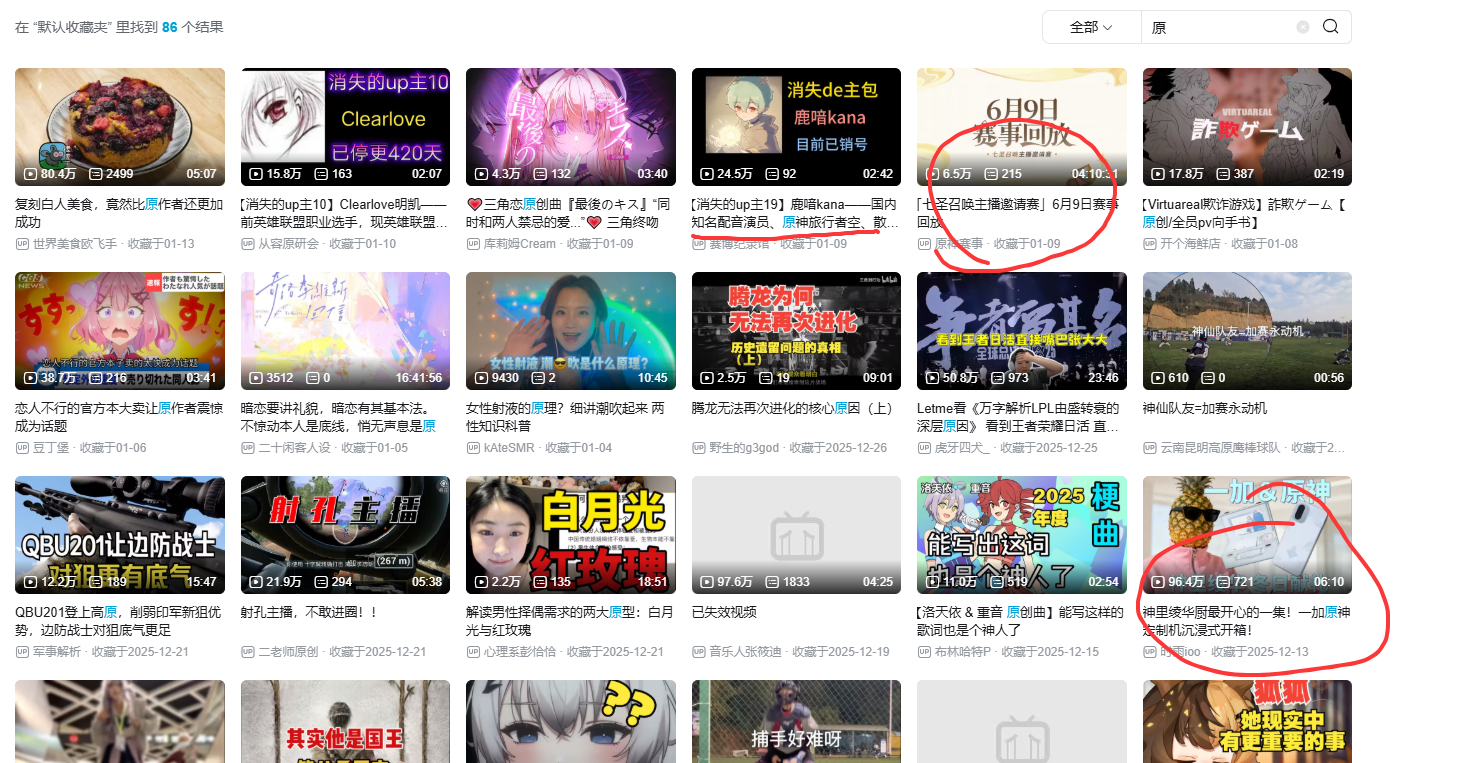
Task: Clear the search field text
Action: (1303, 27)
